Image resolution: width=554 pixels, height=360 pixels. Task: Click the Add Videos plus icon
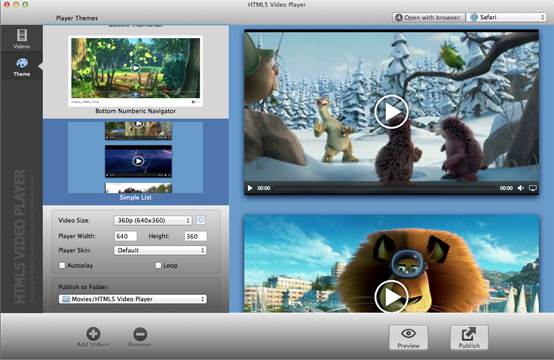(93, 334)
